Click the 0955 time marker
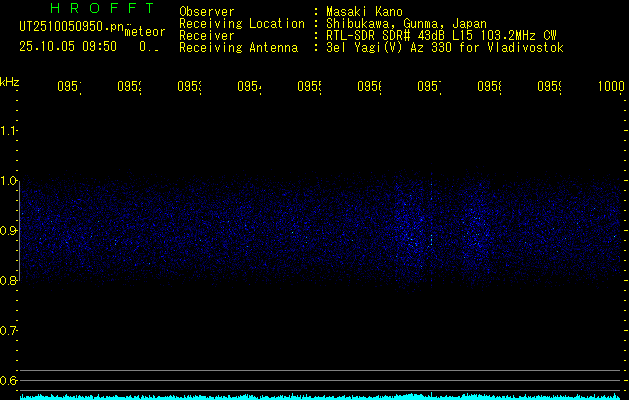Viewport: 629px width, 400px height. coord(309,86)
